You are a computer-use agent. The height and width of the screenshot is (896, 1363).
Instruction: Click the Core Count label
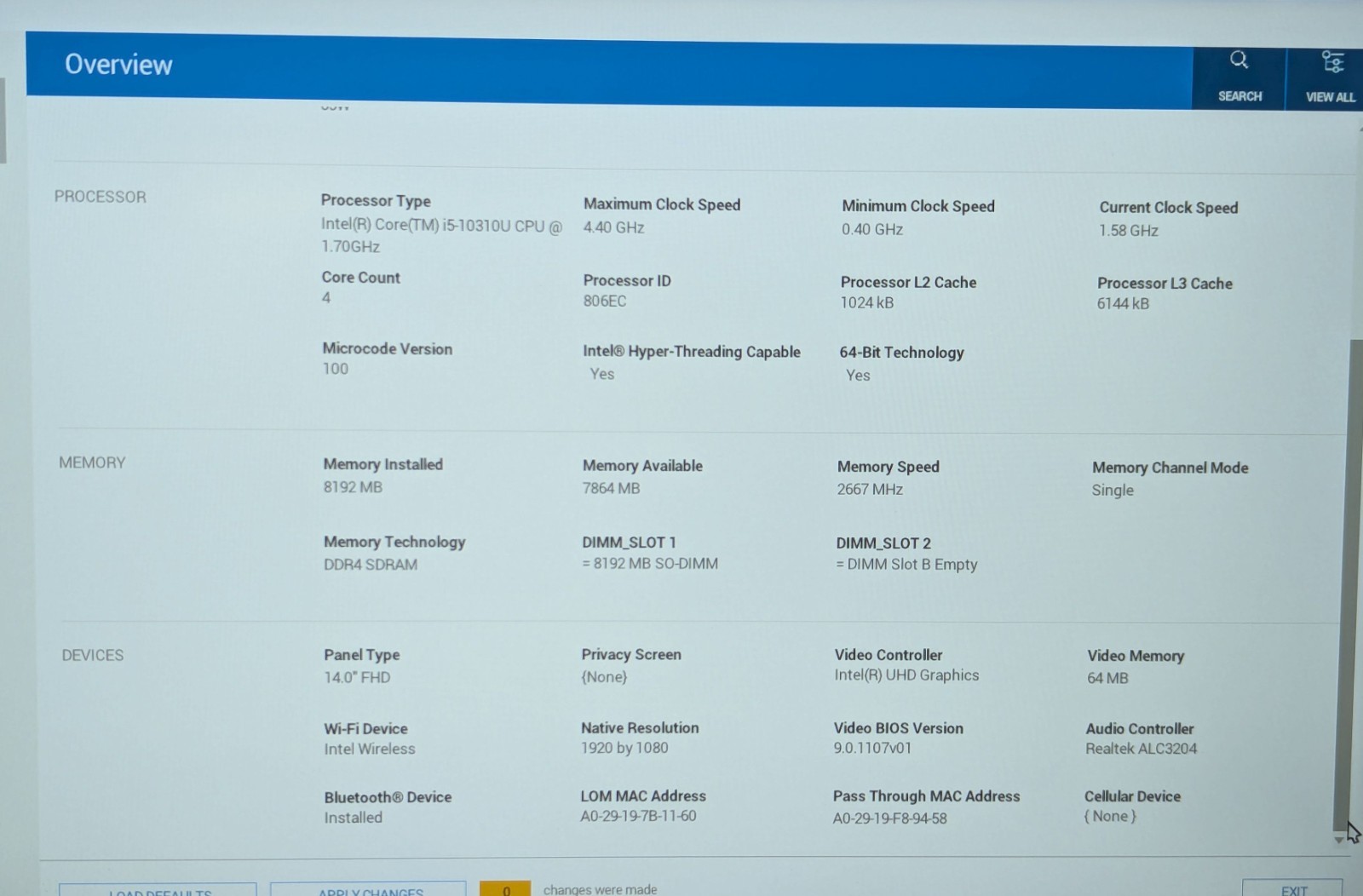(x=361, y=278)
